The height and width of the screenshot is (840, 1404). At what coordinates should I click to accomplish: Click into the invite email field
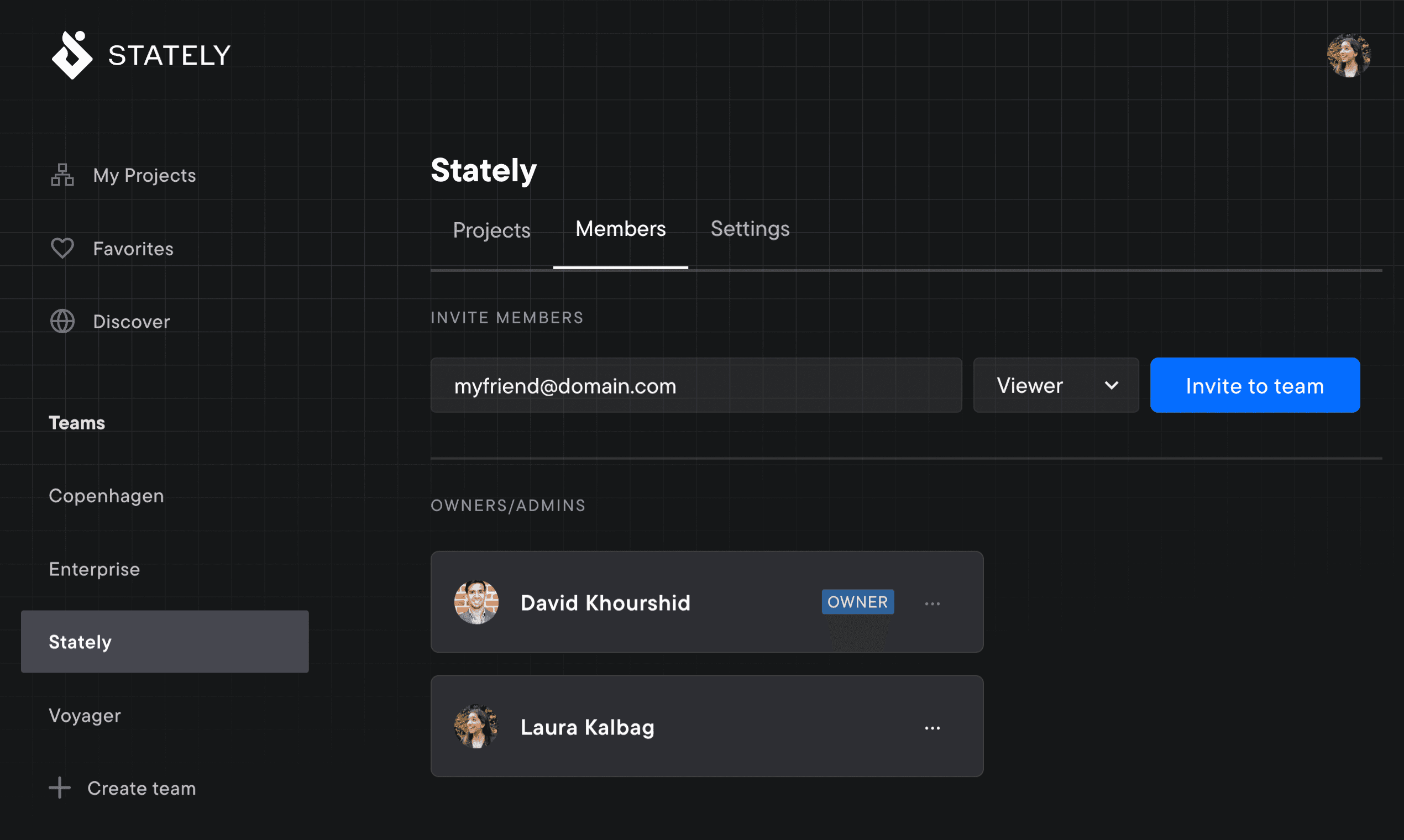tap(696, 385)
